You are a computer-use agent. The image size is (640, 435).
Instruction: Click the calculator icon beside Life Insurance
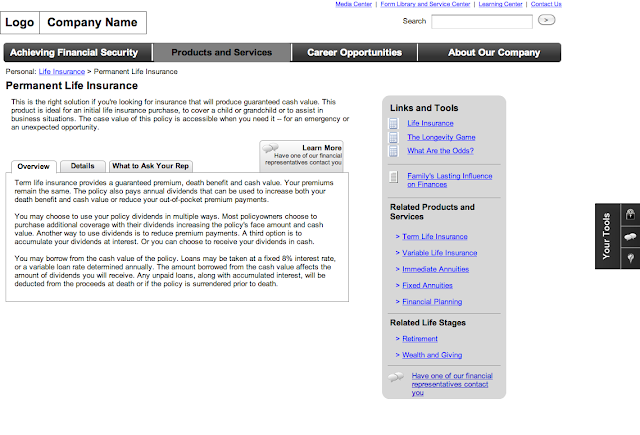click(393, 123)
